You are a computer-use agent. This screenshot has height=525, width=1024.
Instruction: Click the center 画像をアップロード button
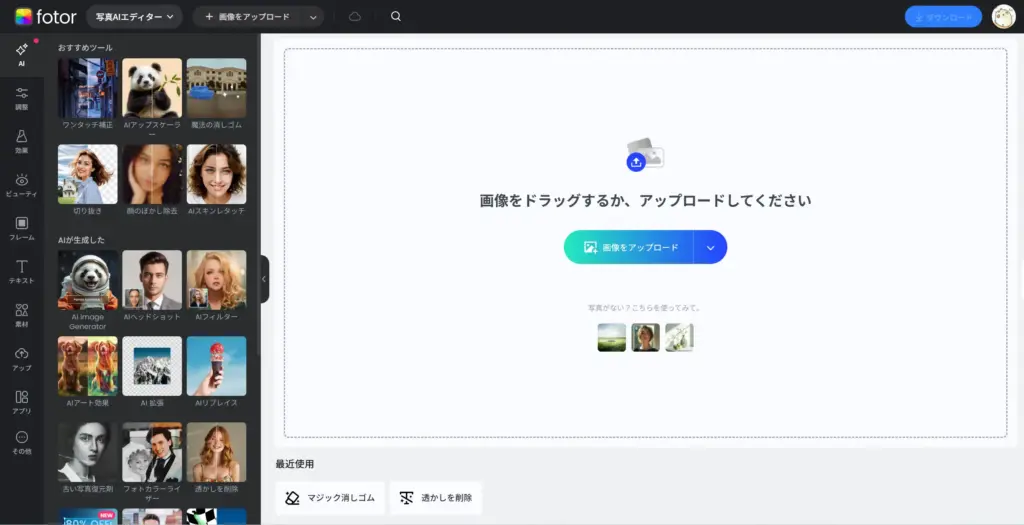629,247
